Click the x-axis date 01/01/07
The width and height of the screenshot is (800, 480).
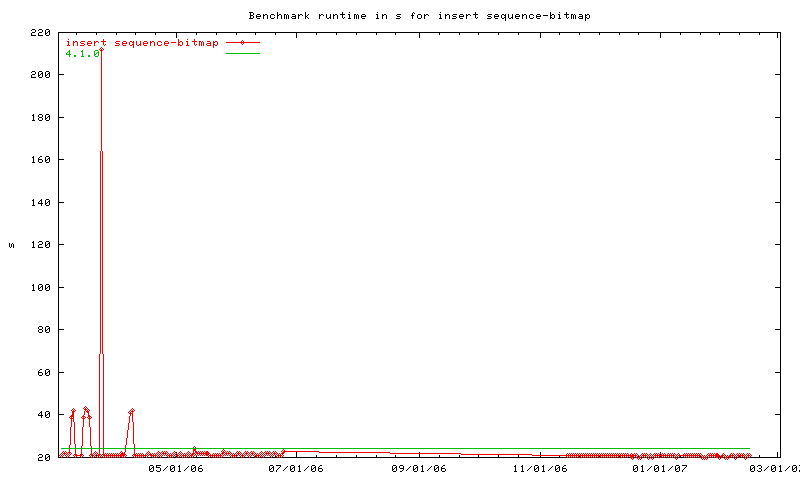[660, 468]
